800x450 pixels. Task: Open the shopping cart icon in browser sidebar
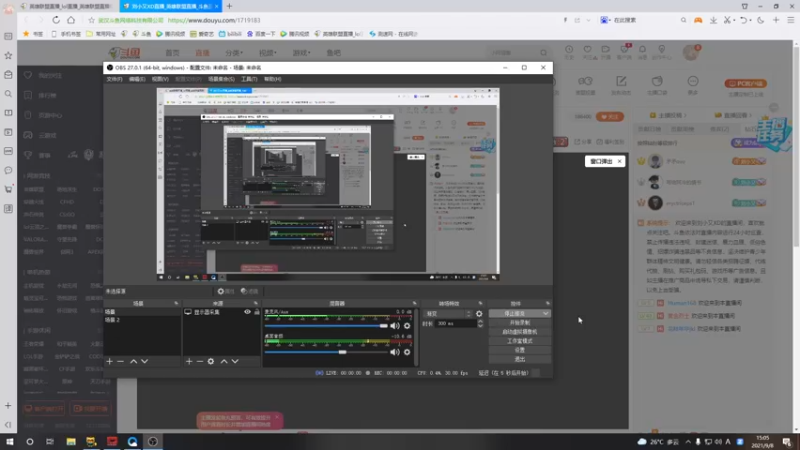coord(8,189)
